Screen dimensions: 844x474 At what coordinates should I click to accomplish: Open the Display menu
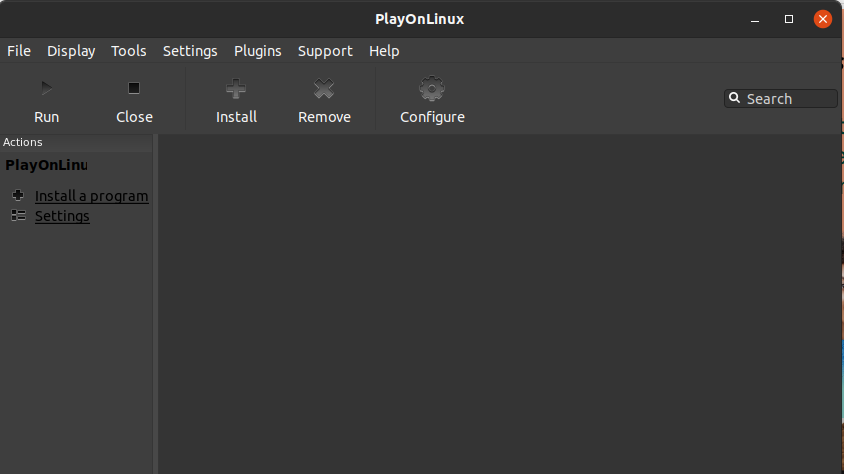[71, 51]
